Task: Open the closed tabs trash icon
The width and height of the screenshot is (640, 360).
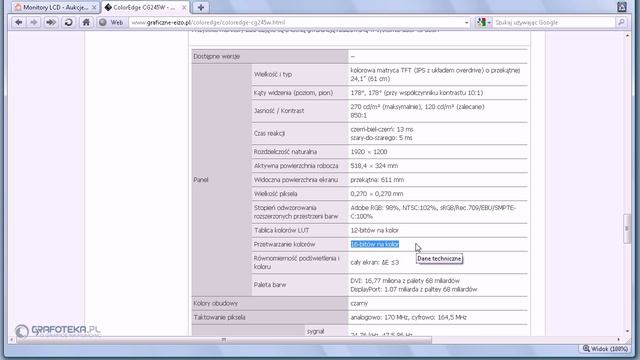Action: coord(622,7)
